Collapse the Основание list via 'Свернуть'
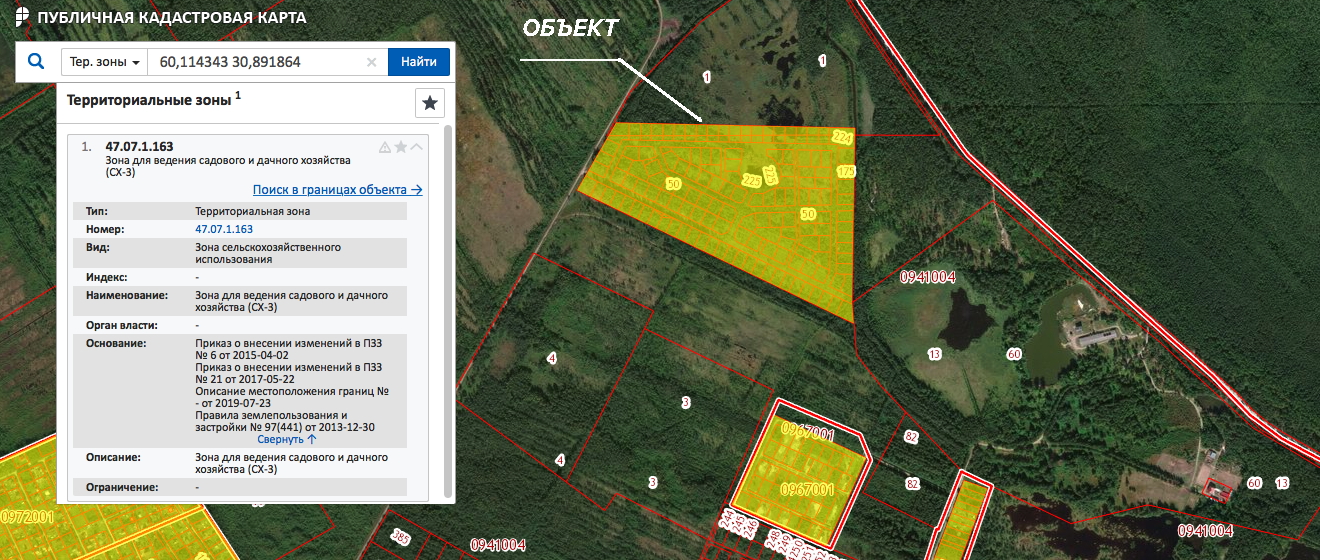Image resolution: width=1320 pixels, height=560 pixels. 287,438
